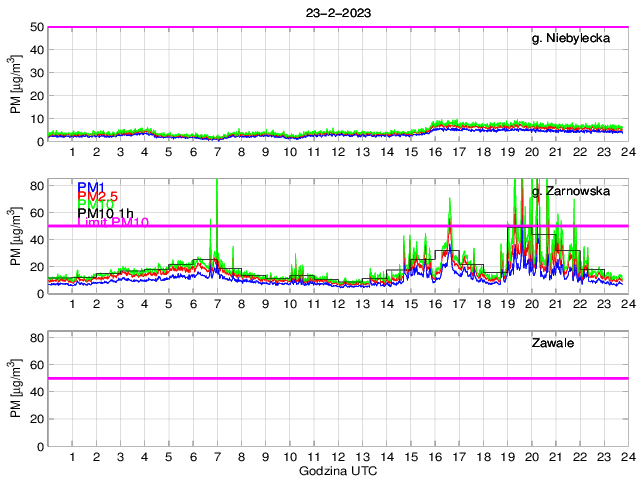Click hour 24 tick under the Niebylecka panel
640x480 pixels.
tap(627, 152)
